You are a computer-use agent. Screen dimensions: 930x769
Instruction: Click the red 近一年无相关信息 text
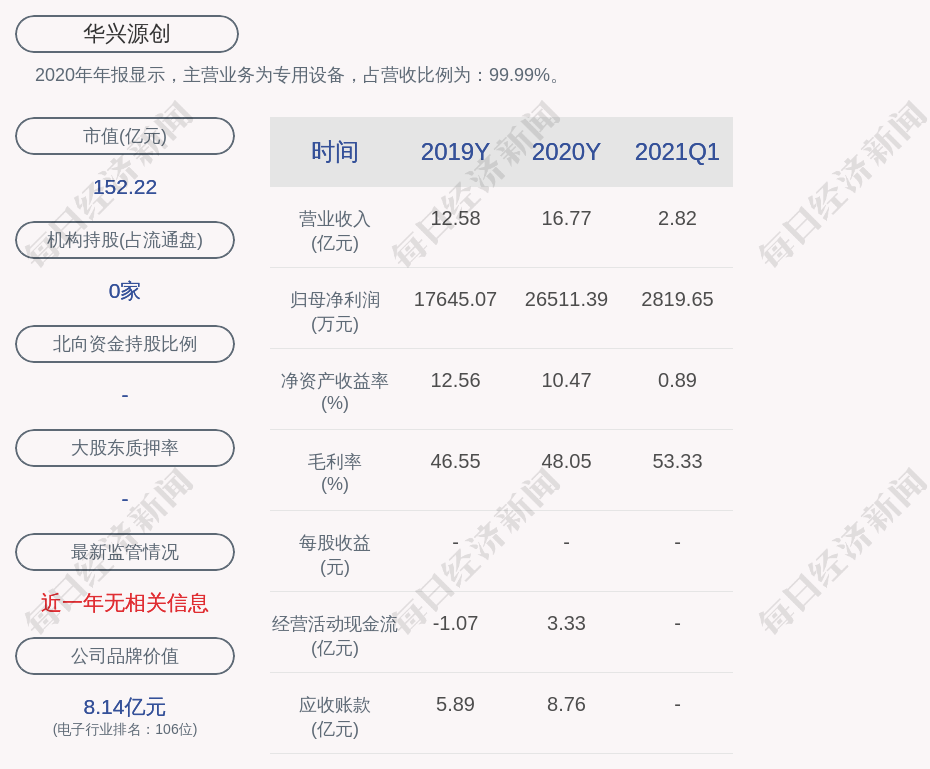[125, 603]
